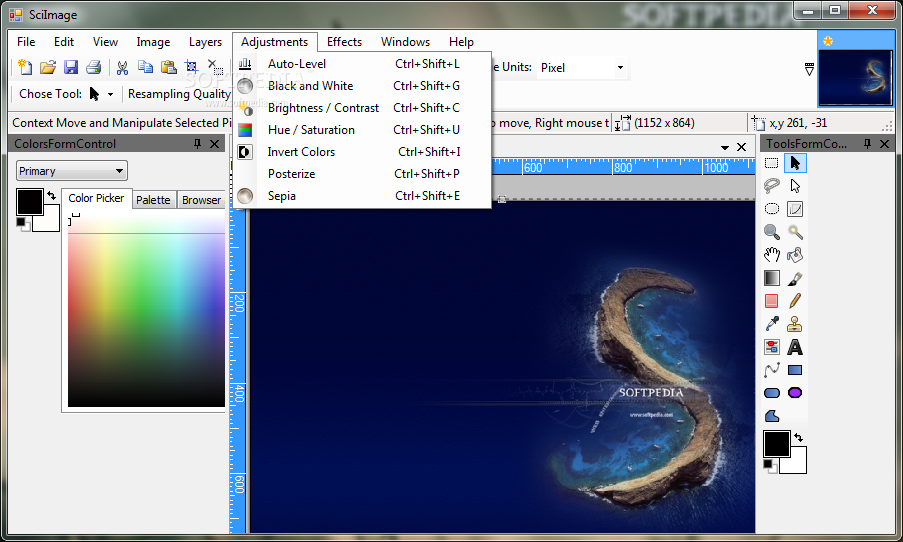The height and width of the screenshot is (542, 903).
Task: Select the Ellipse Select tool
Action: tap(772, 209)
